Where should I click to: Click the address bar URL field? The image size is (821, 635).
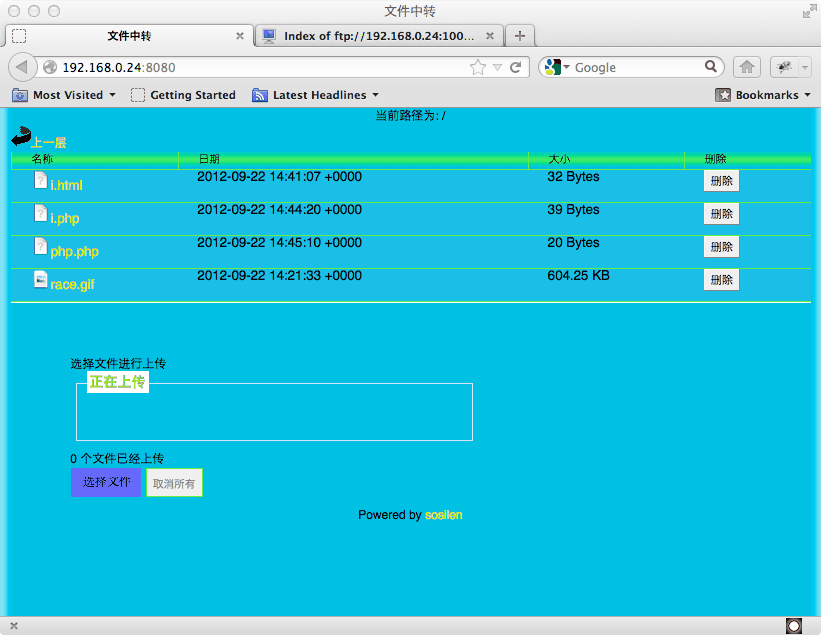(260, 67)
